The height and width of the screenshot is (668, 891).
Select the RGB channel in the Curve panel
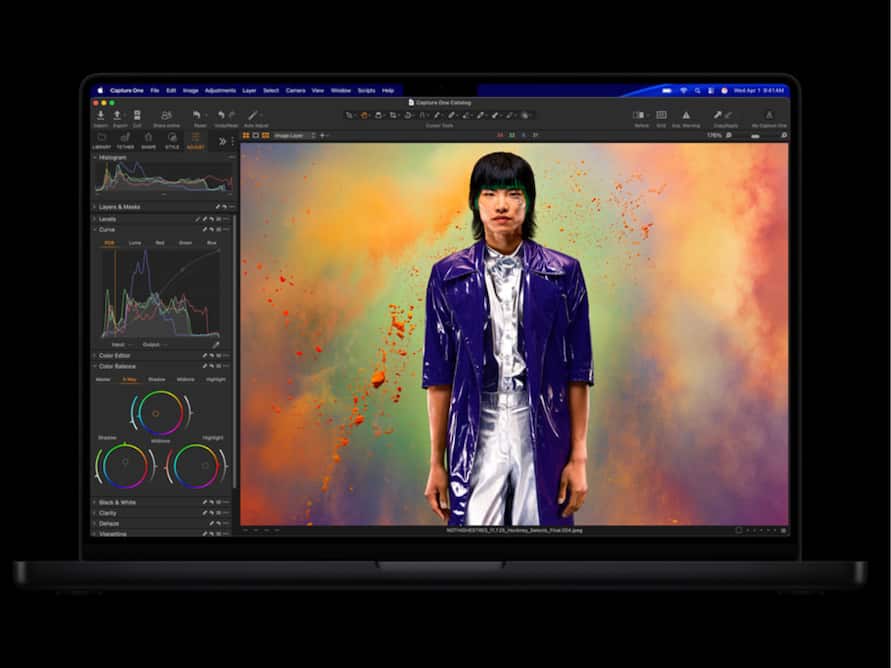109,242
